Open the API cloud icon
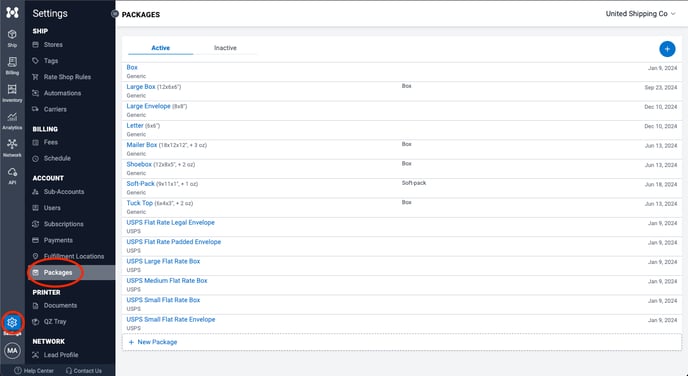 coord(12,175)
